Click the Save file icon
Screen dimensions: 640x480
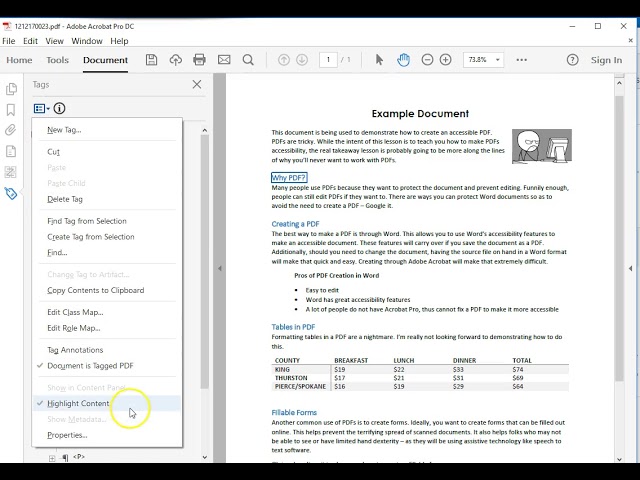(152, 60)
